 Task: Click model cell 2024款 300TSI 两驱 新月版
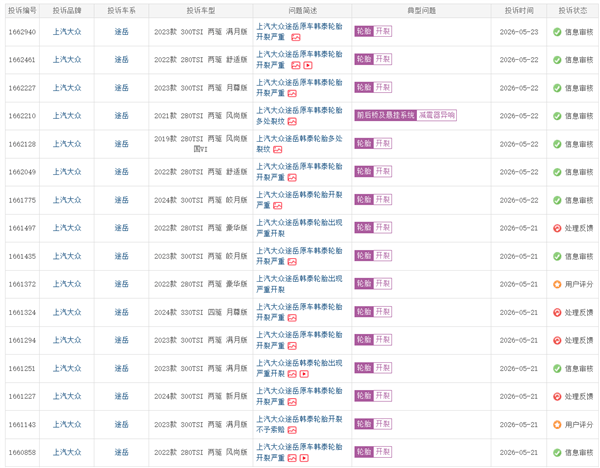pos(201,396)
